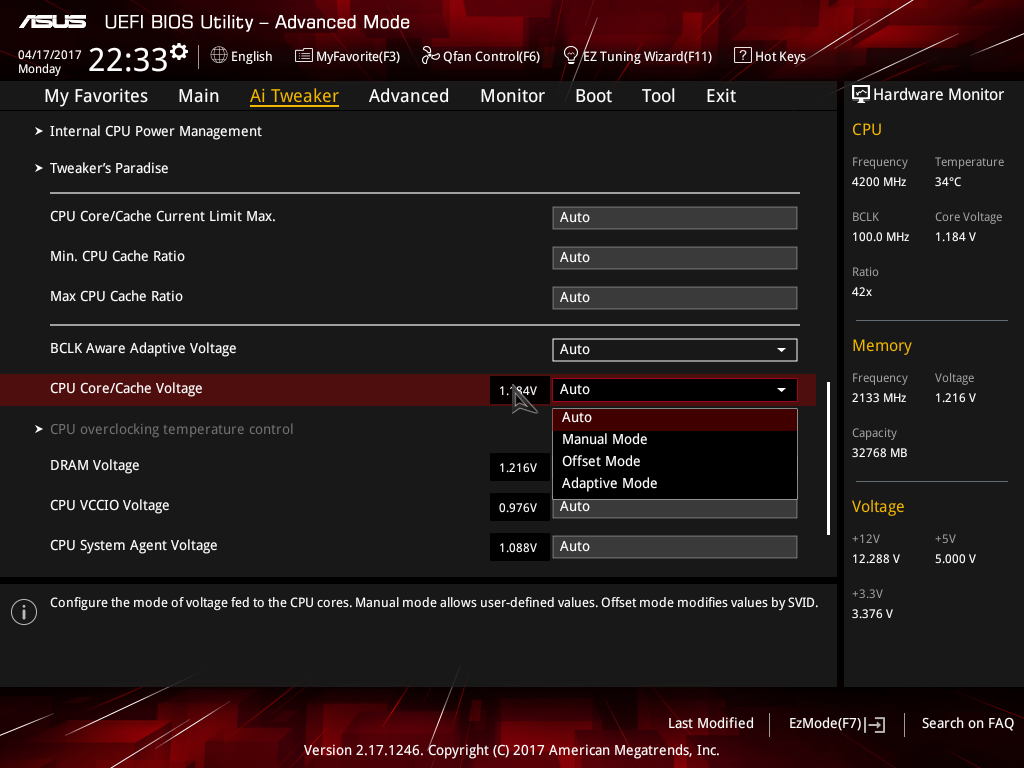Click the 5.000 V reading

point(955,559)
